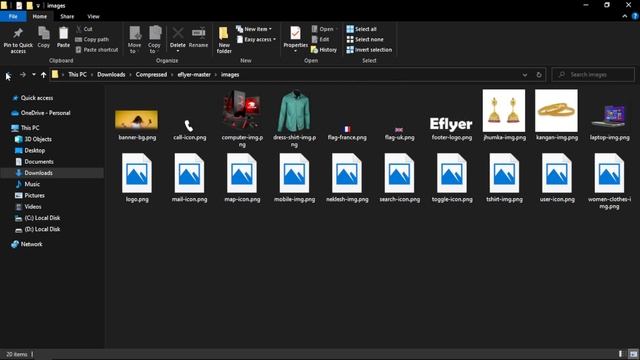The image size is (640, 360).
Task: Click Select all in ribbon
Action: (x=362, y=29)
